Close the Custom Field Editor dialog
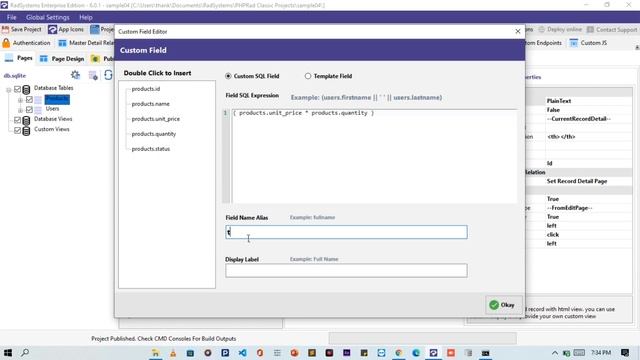Screen dimensions: 640x360 point(518,31)
